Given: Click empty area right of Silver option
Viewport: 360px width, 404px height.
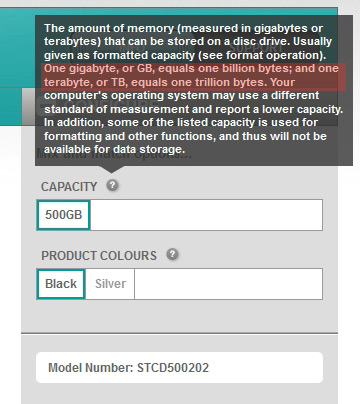Looking at the screenshot, I should pyautogui.click(x=228, y=284).
